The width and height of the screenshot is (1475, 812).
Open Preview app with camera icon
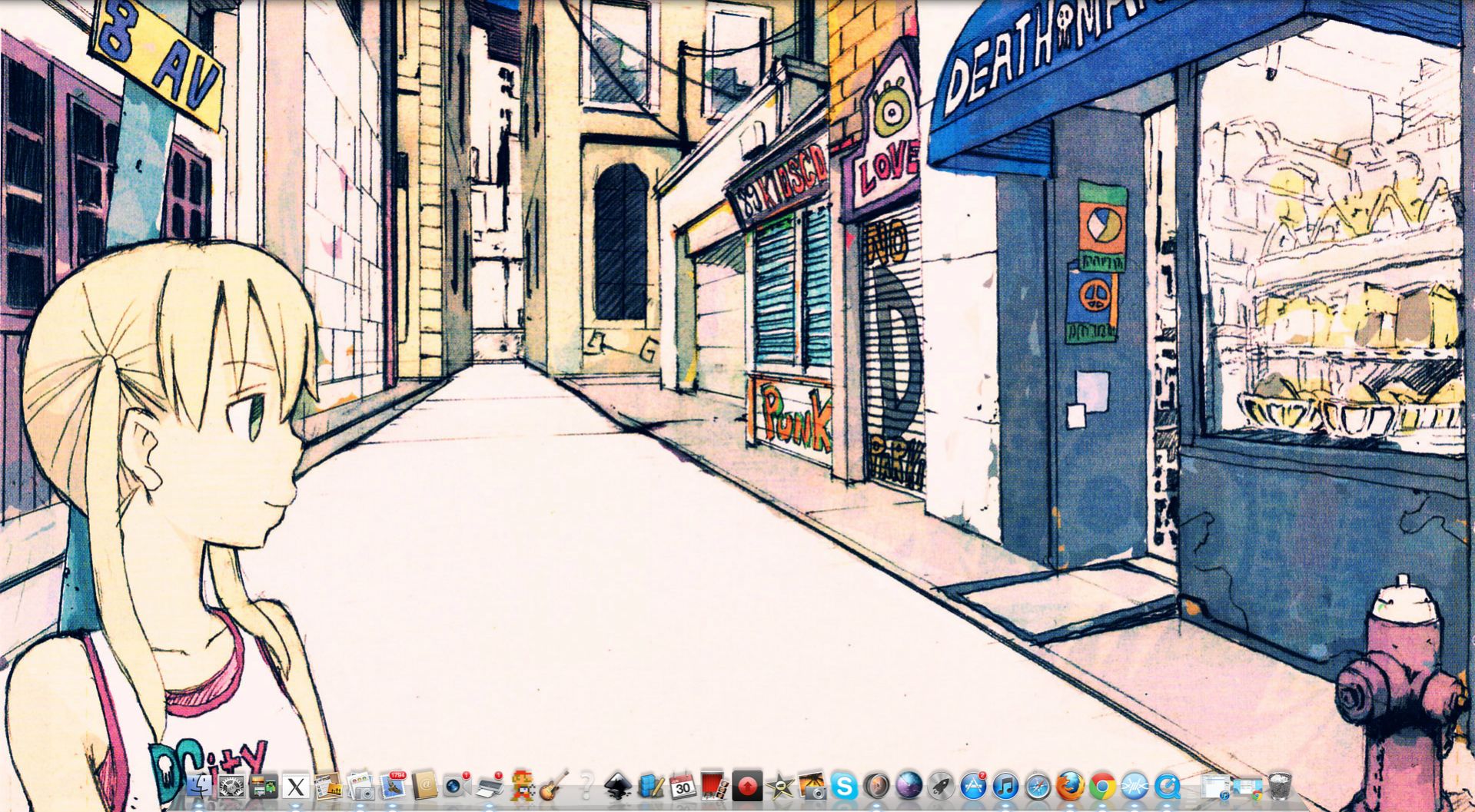[x=360, y=786]
